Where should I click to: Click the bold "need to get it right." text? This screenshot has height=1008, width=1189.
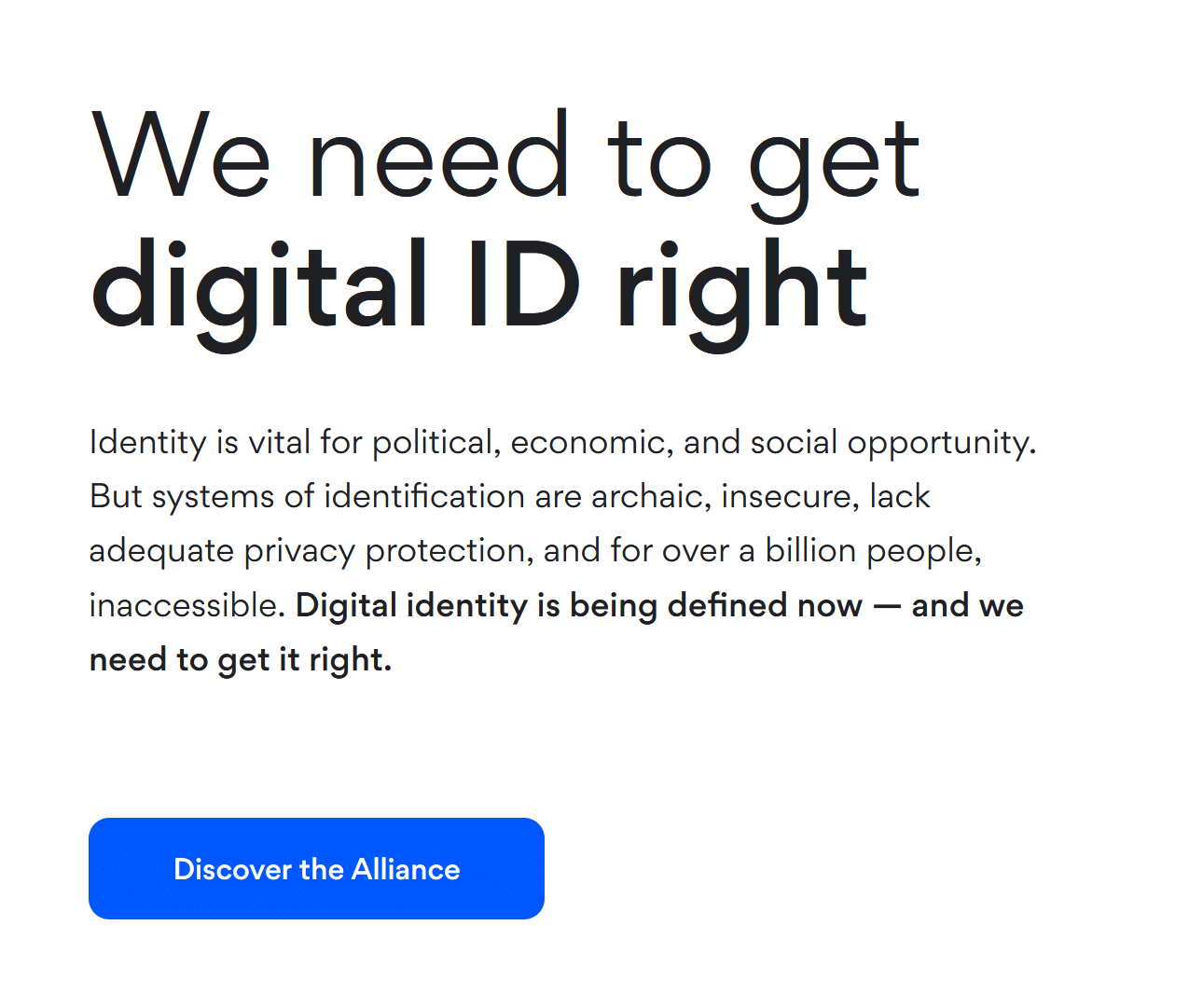point(241,660)
